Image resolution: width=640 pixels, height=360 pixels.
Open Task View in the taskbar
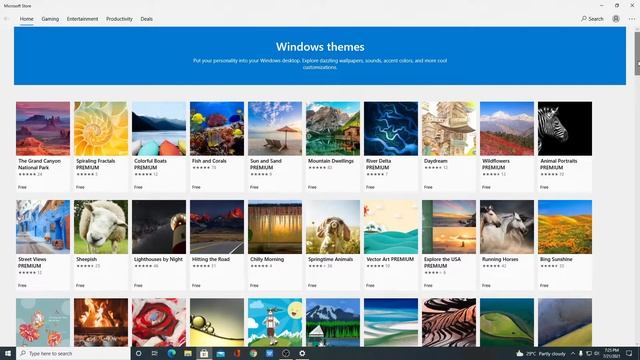(x=155, y=353)
